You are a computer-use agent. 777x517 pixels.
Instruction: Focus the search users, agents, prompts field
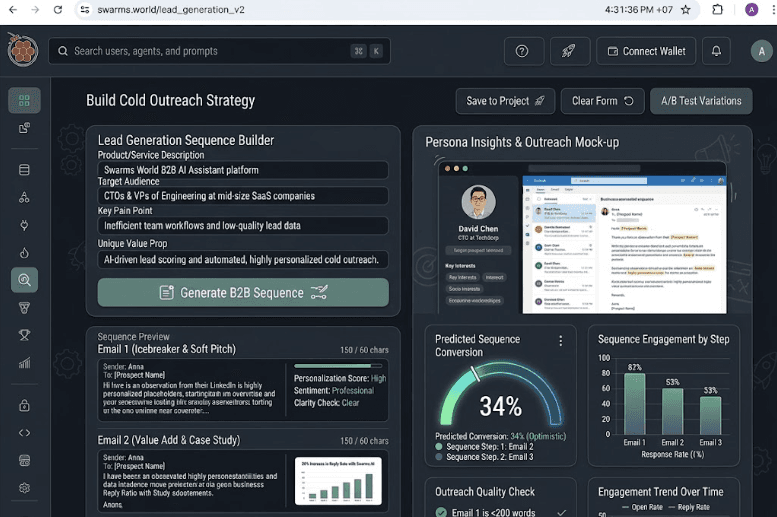[219, 51]
